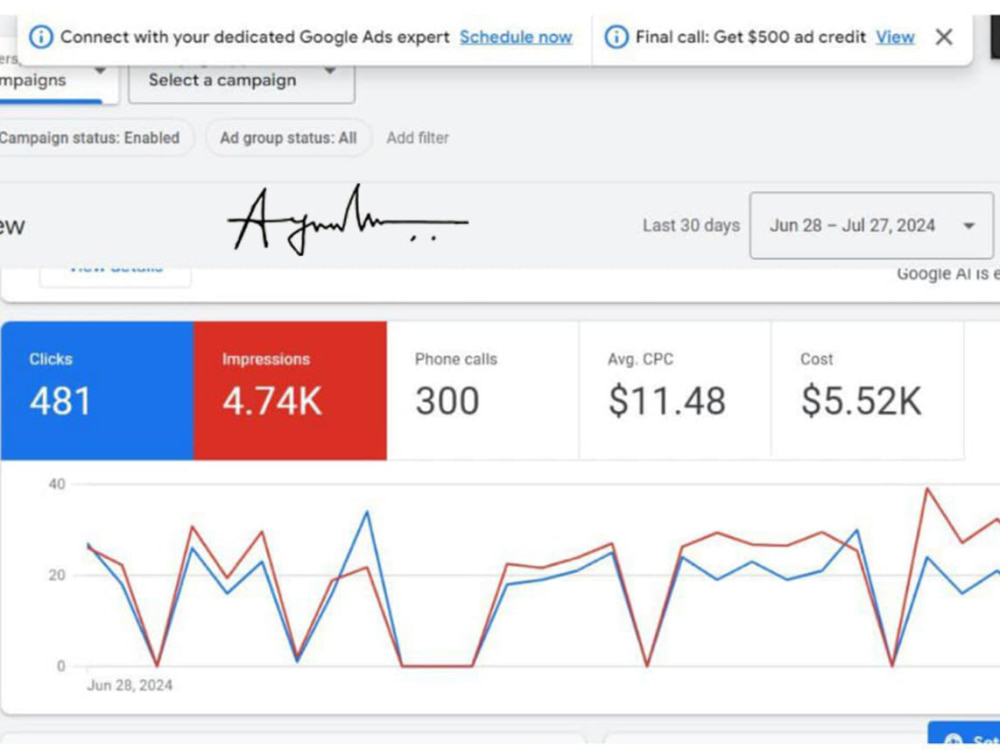
Task: Click info icon beside Final call message
Action: tap(616, 37)
